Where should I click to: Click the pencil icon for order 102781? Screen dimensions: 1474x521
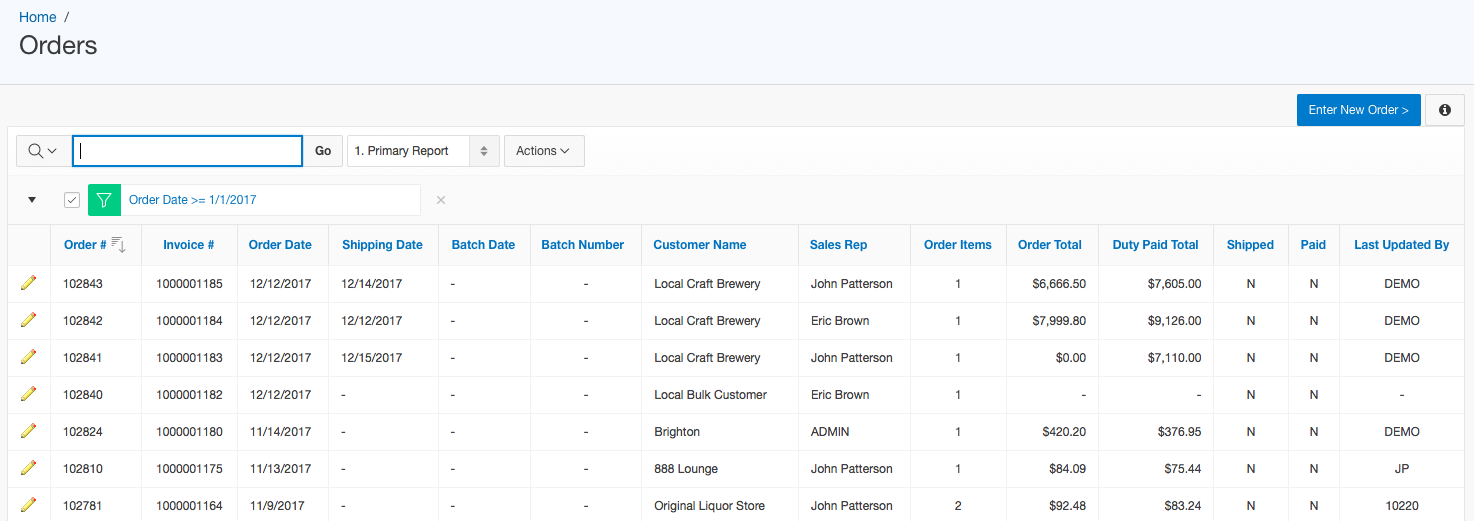[28, 505]
